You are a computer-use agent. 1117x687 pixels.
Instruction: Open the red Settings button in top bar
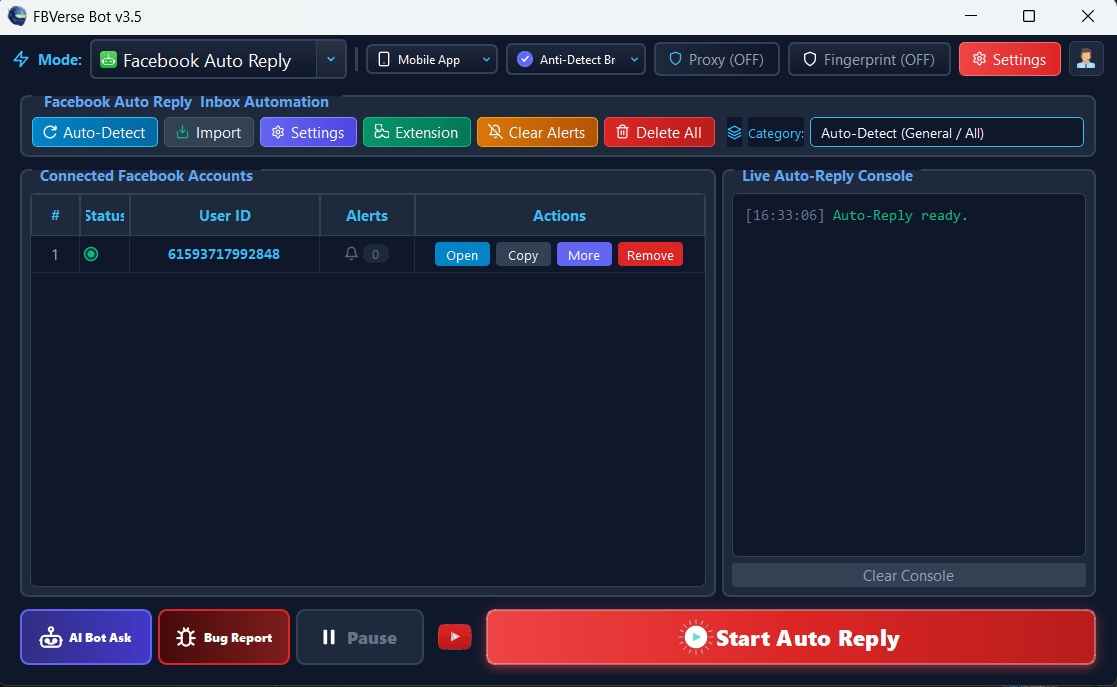pyautogui.click(x=1009, y=59)
